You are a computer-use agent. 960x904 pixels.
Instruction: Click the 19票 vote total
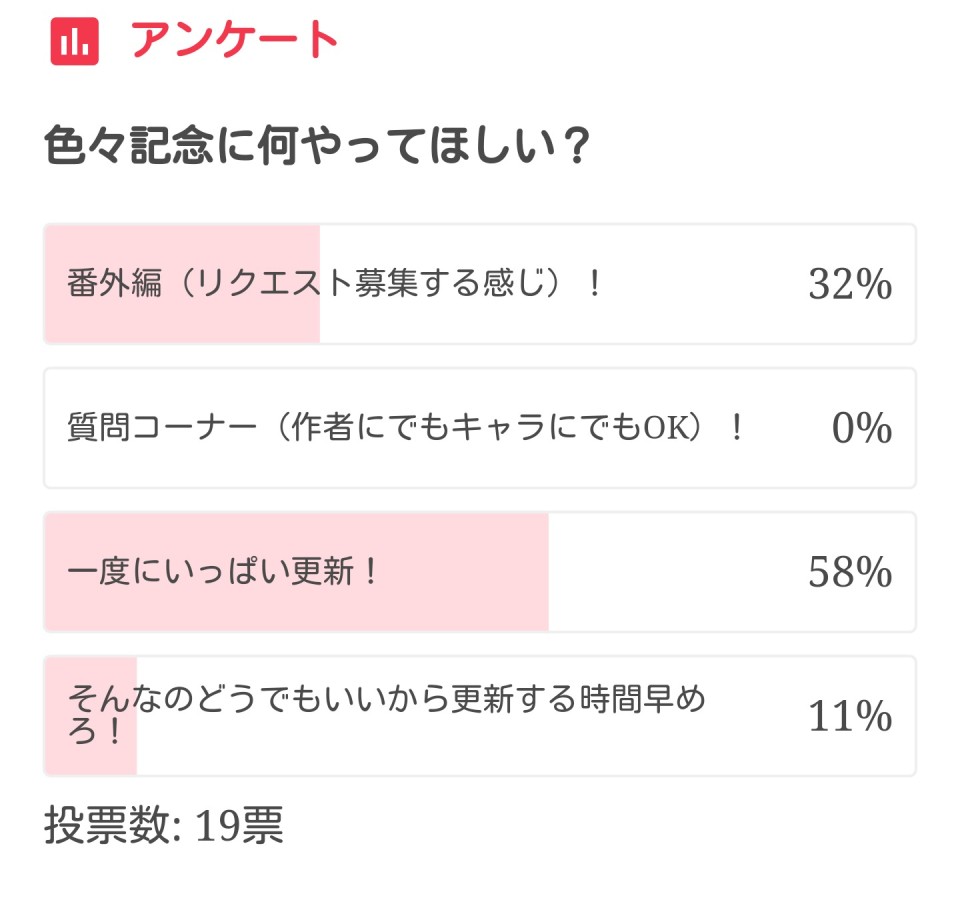click(239, 826)
